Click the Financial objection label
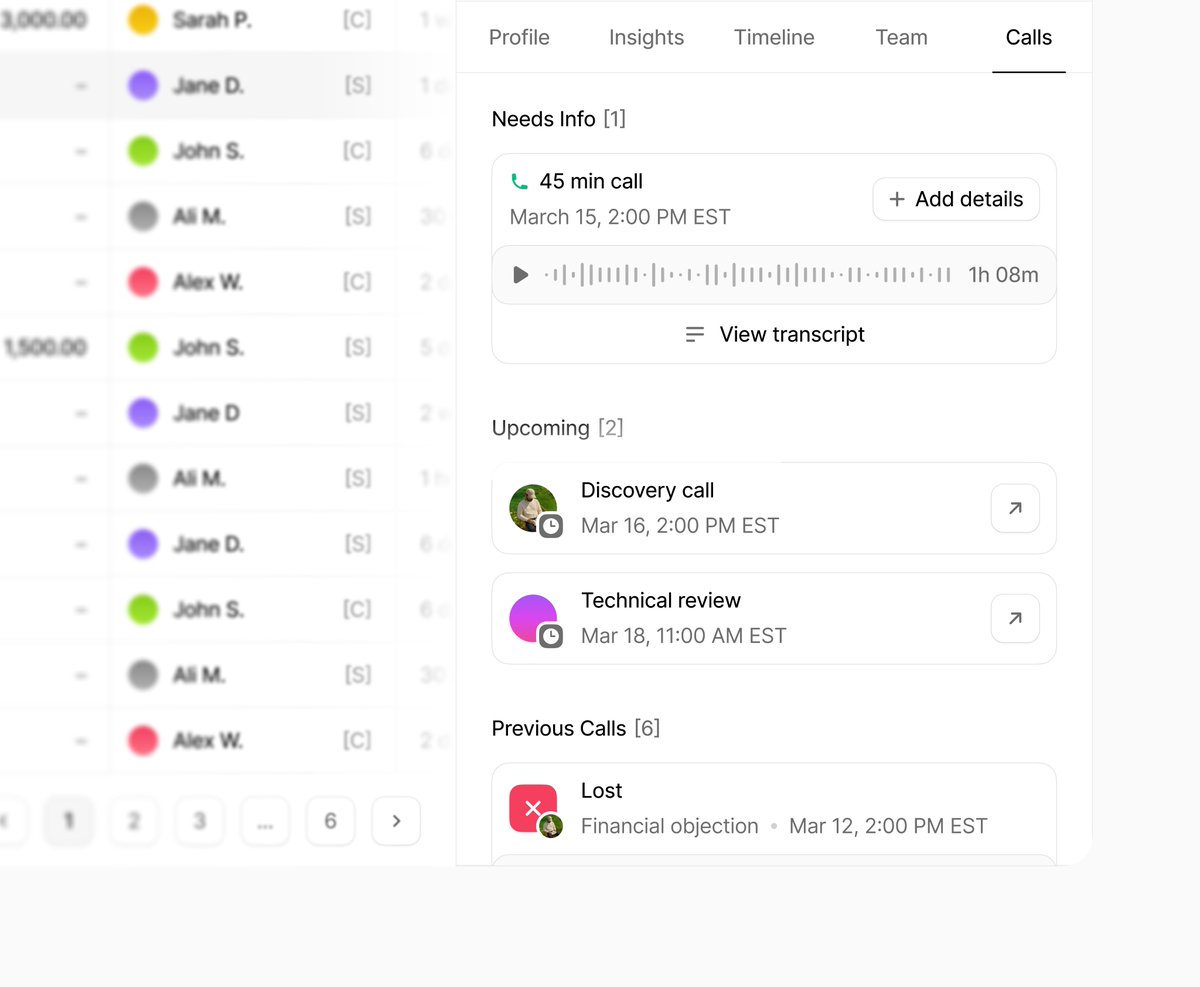 pyautogui.click(x=670, y=826)
